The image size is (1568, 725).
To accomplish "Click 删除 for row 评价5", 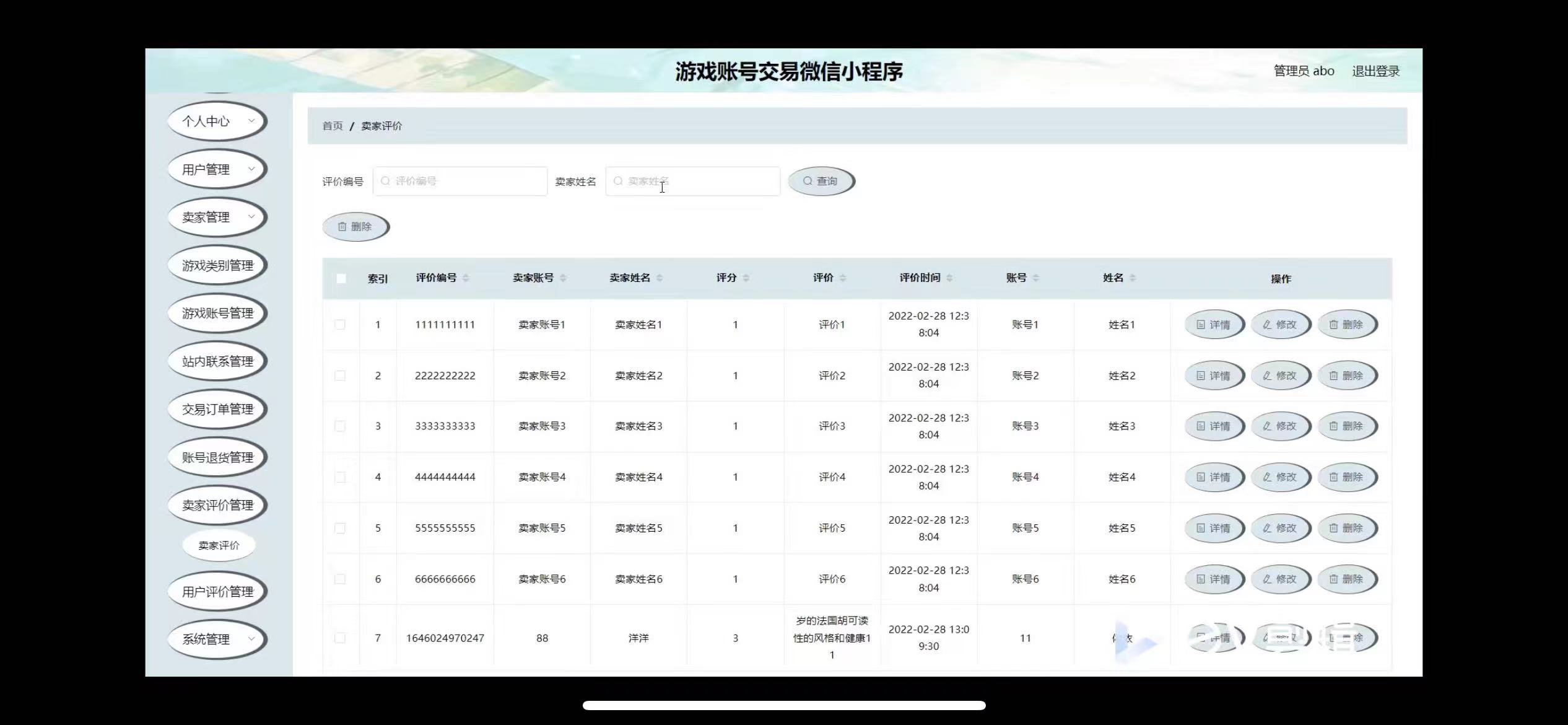I will (1347, 528).
